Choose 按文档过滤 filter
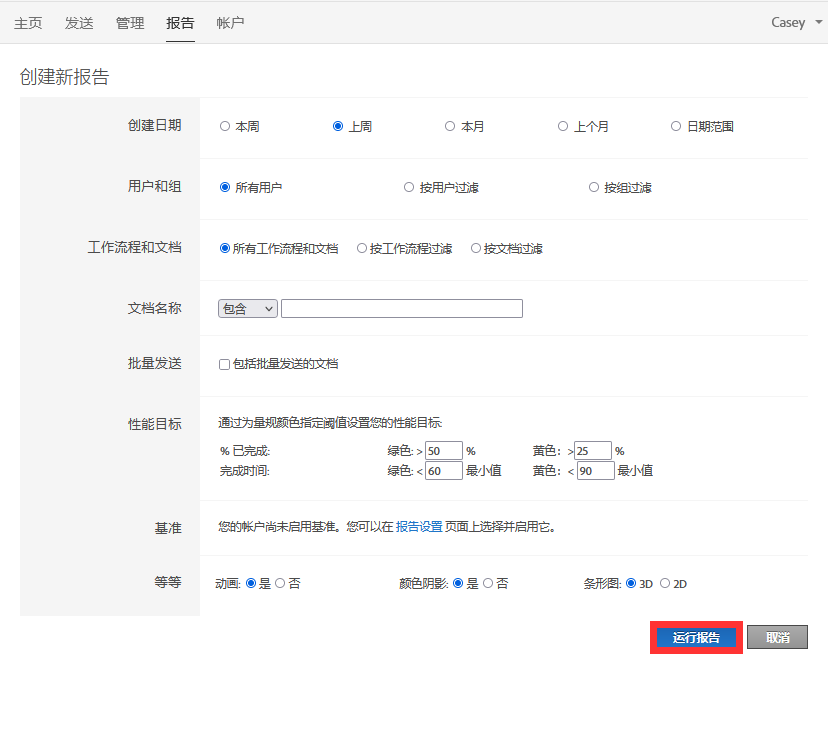830x754 pixels. 476,248
